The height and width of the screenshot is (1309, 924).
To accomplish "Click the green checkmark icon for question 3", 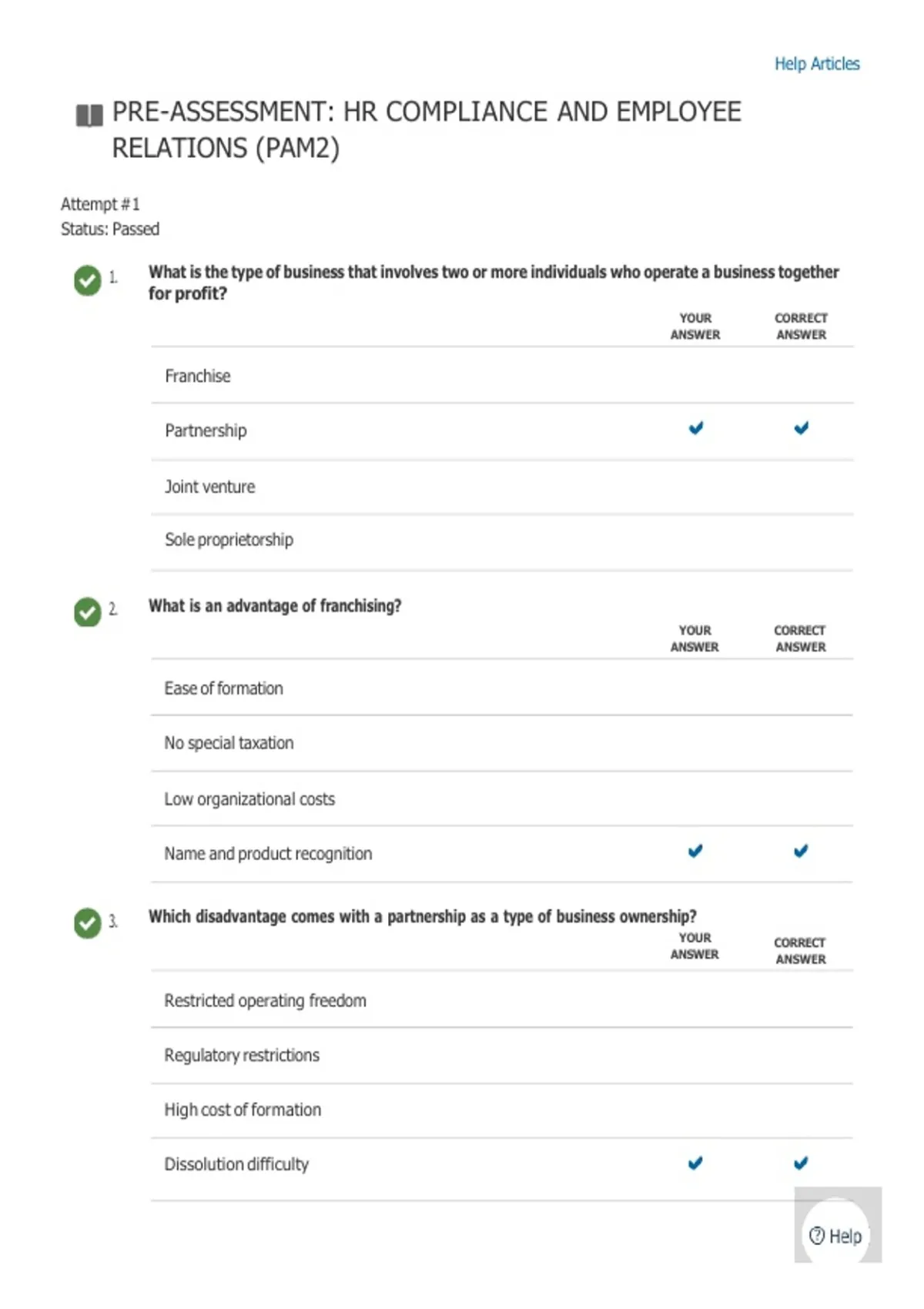I will (x=88, y=922).
